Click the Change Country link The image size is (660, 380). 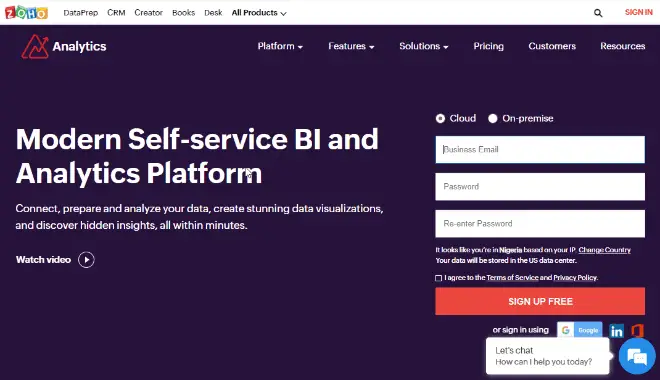click(x=604, y=250)
